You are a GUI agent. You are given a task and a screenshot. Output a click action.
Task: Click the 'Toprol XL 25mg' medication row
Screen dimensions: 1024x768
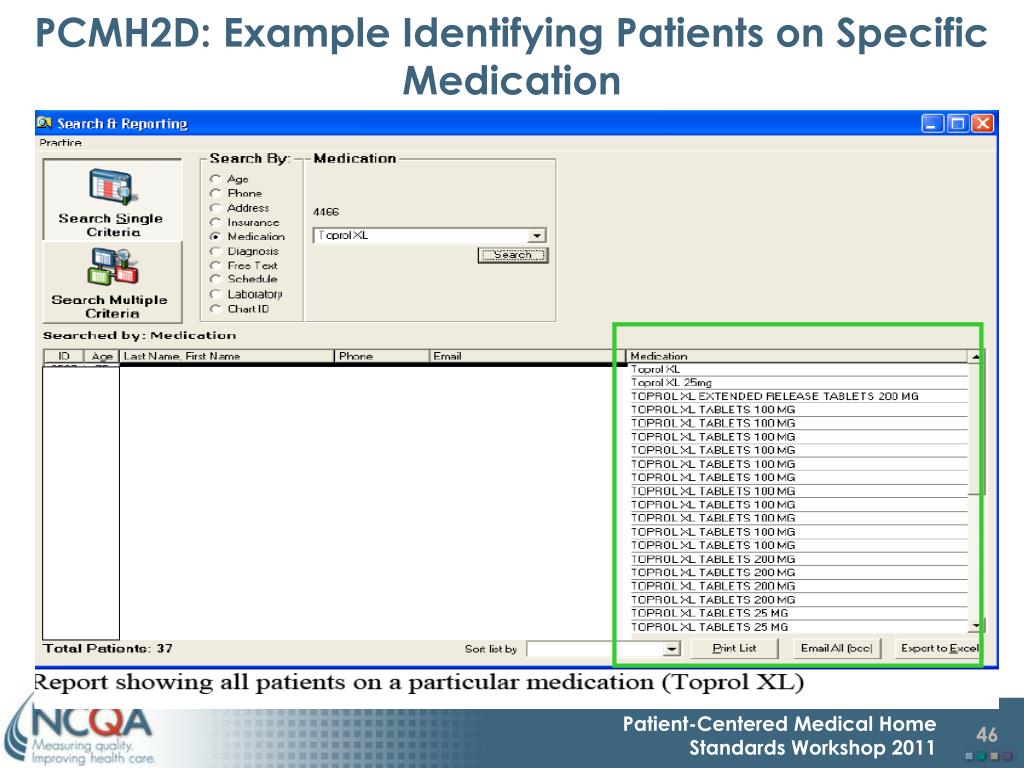tap(799, 383)
